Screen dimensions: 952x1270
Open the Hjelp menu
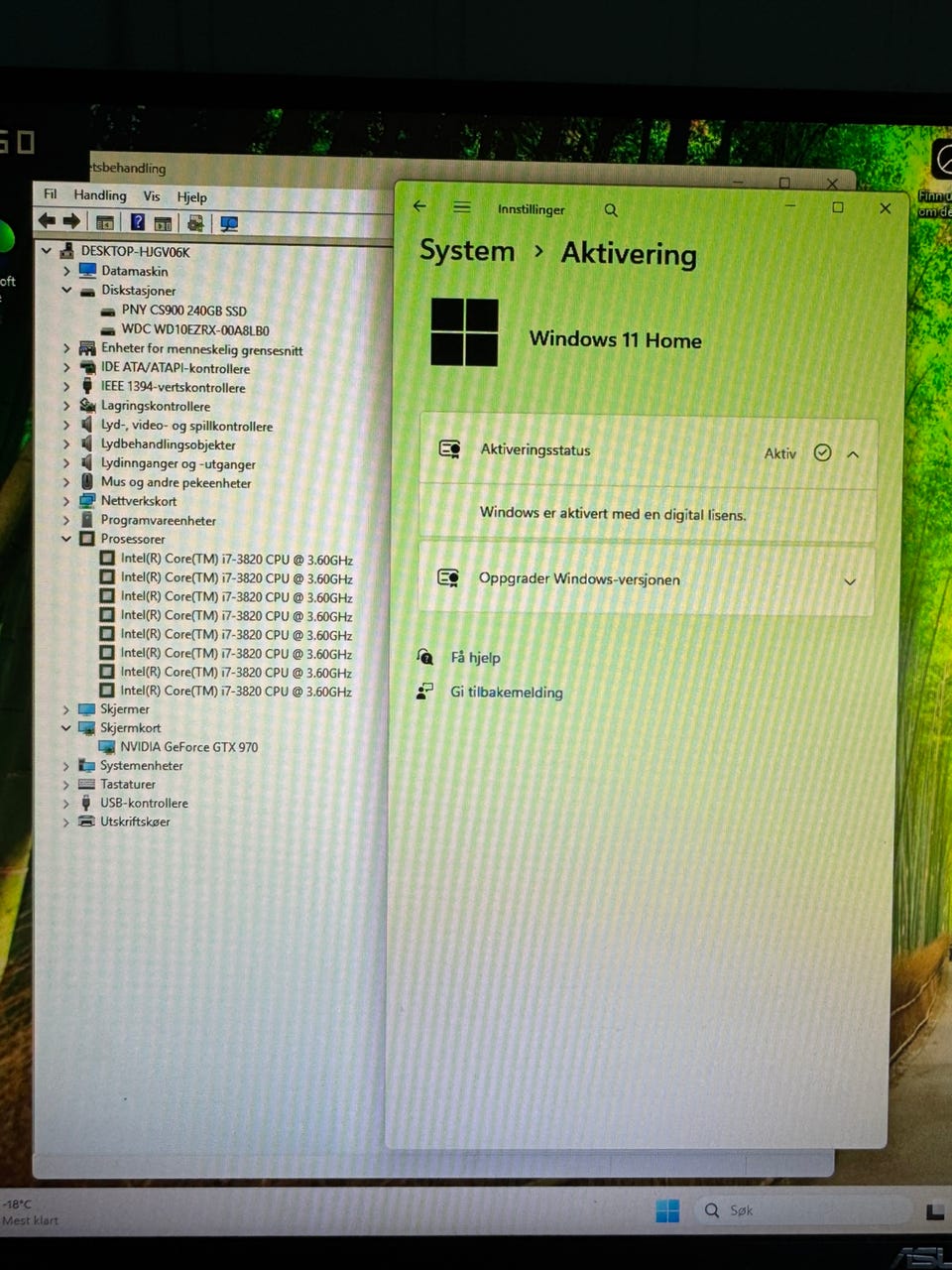192,197
